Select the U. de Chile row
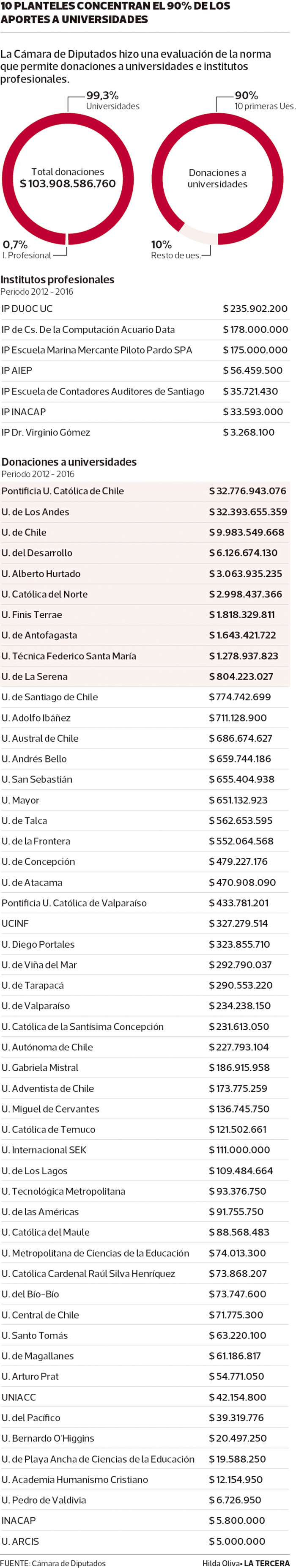 click(144, 533)
